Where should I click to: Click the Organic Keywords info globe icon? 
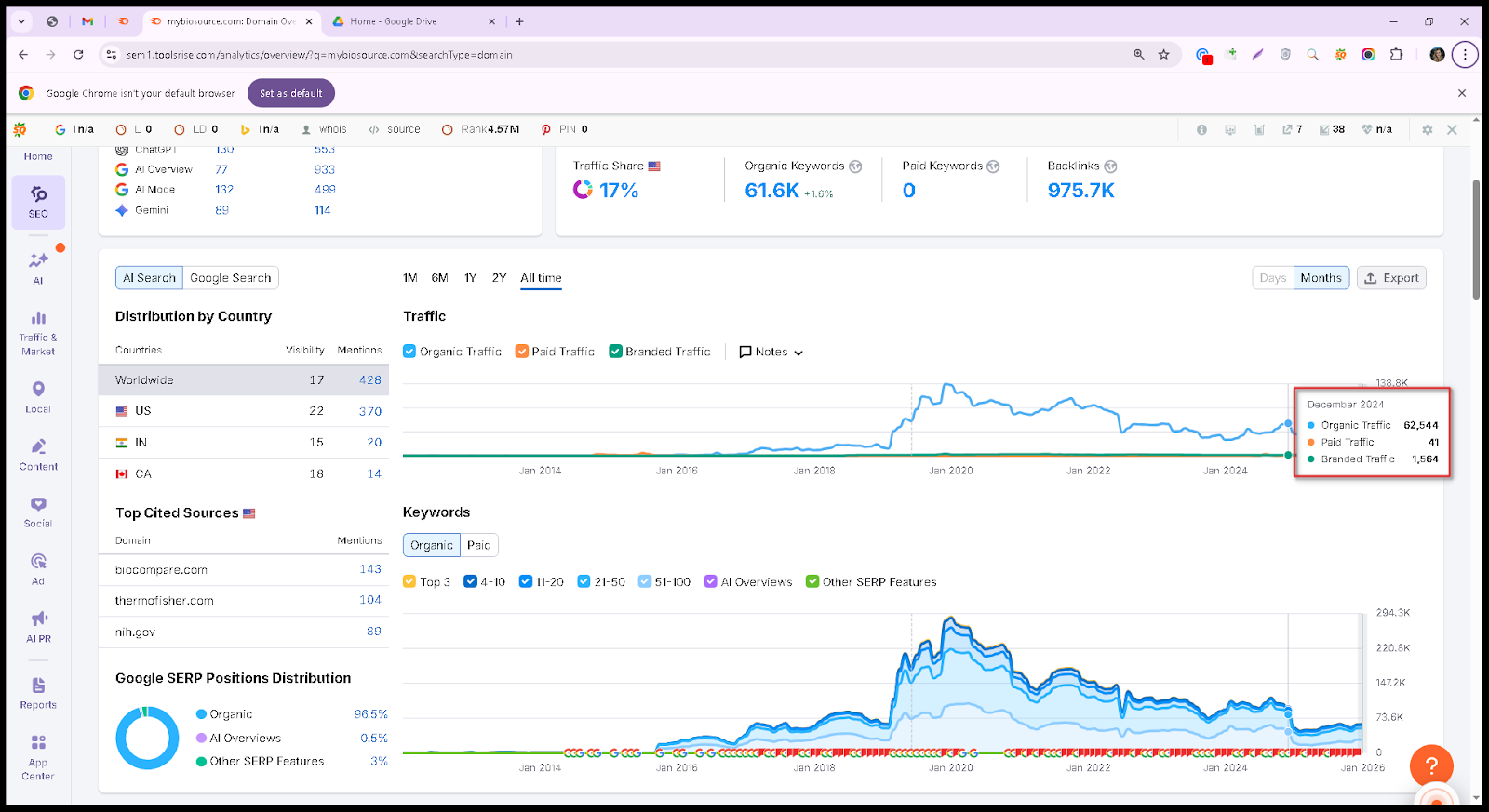point(855,166)
